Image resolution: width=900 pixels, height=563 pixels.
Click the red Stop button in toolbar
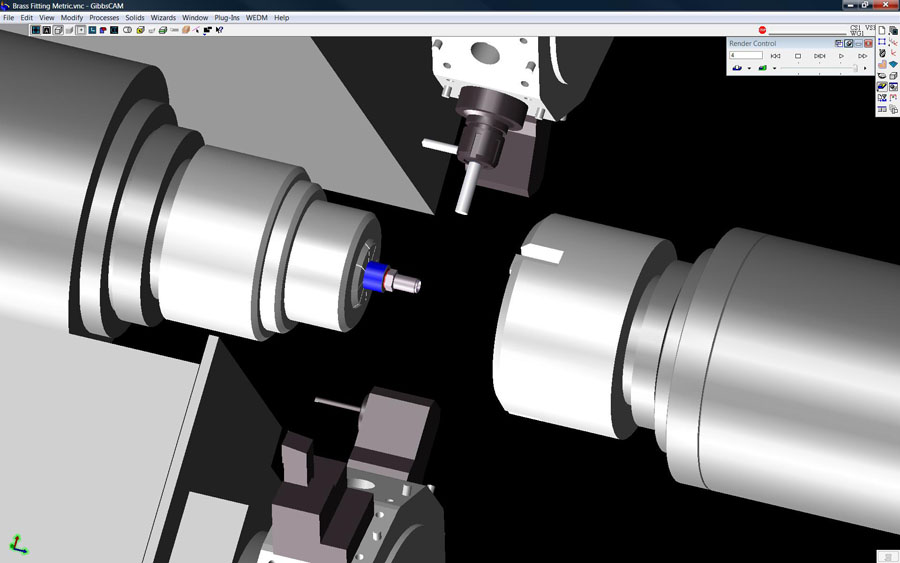pyautogui.click(x=762, y=30)
